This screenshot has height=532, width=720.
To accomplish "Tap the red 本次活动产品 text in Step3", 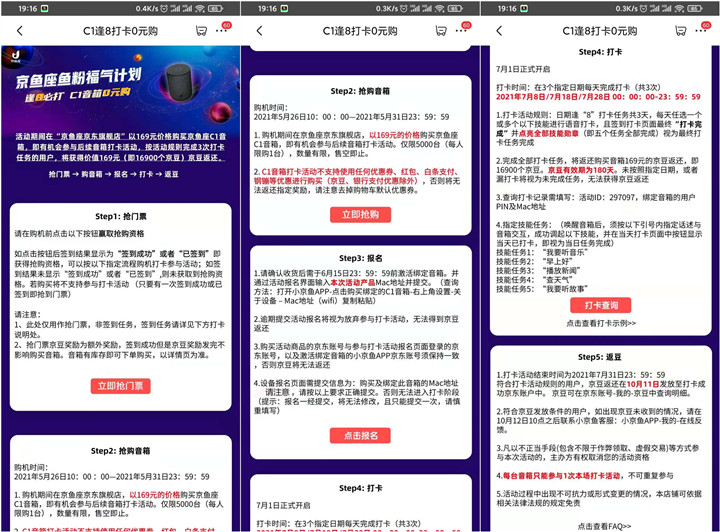I will point(353,282).
